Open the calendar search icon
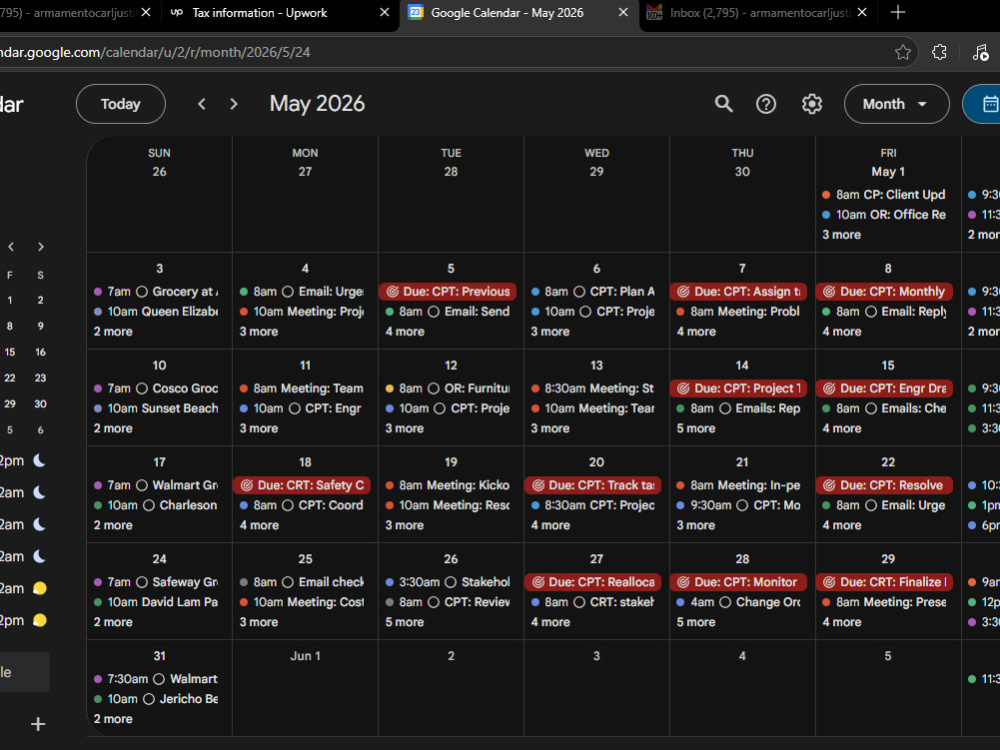 [723, 104]
